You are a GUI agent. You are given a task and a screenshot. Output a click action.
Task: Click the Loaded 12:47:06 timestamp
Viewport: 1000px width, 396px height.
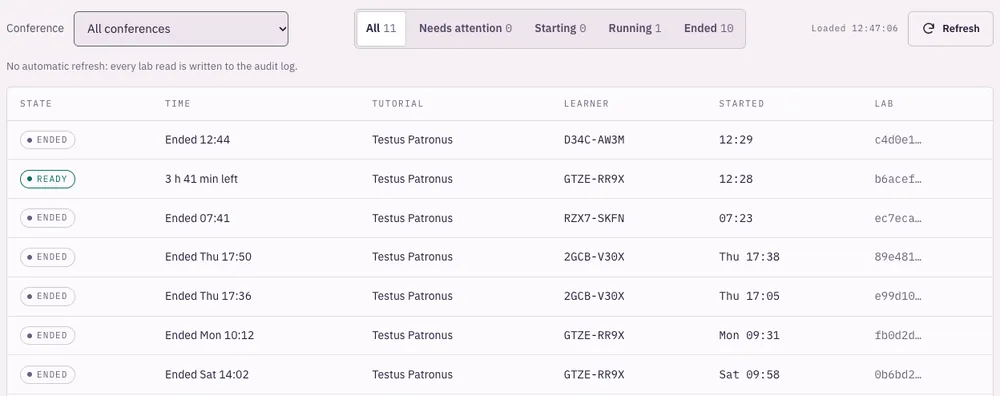[854, 29]
